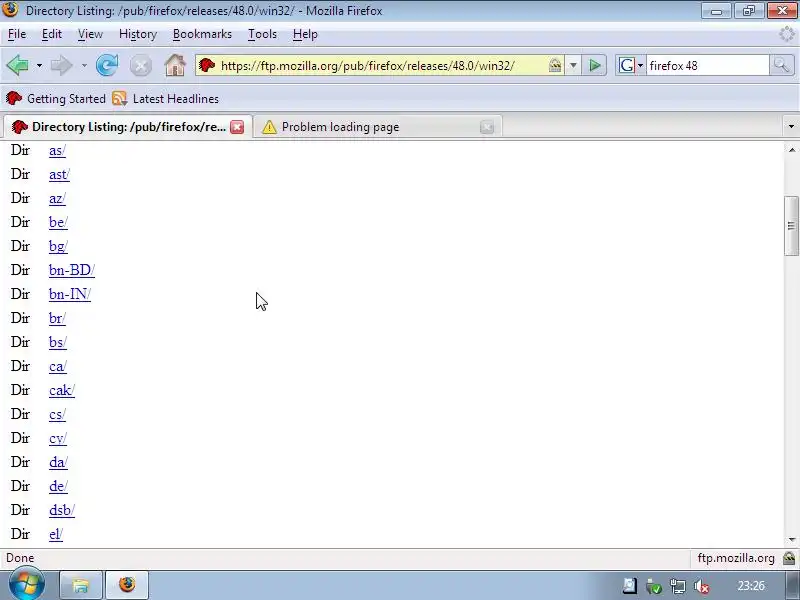This screenshot has height=600, width=800.
Task: Click the scrollbar up arrow
Action: pos(791,149)
